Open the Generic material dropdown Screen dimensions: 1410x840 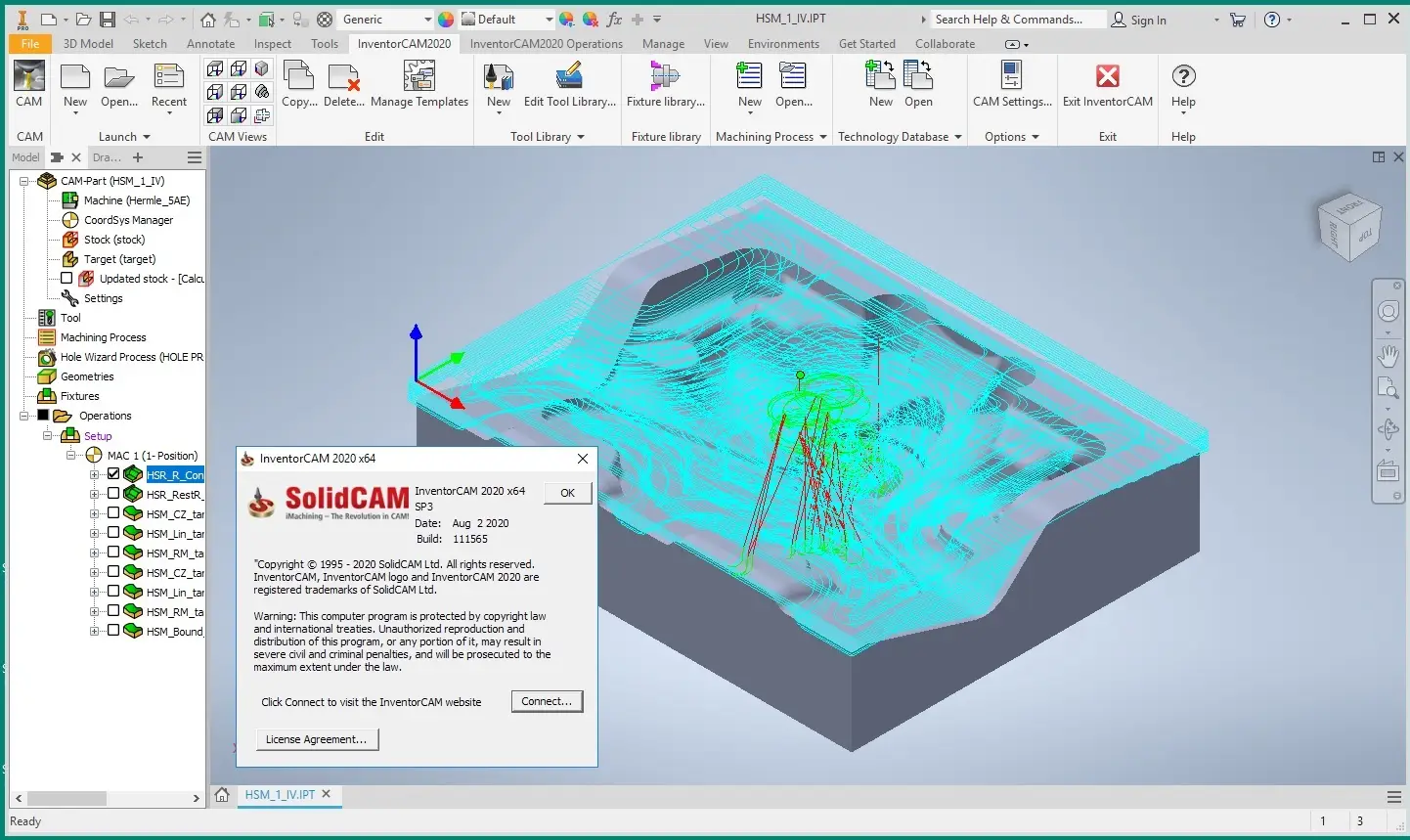(x=427, y=20)
